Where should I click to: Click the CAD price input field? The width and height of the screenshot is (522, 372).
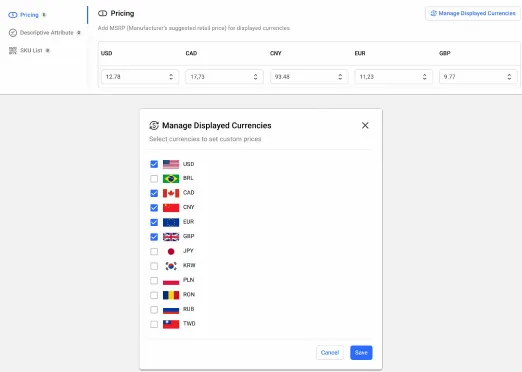pos(224,77)
